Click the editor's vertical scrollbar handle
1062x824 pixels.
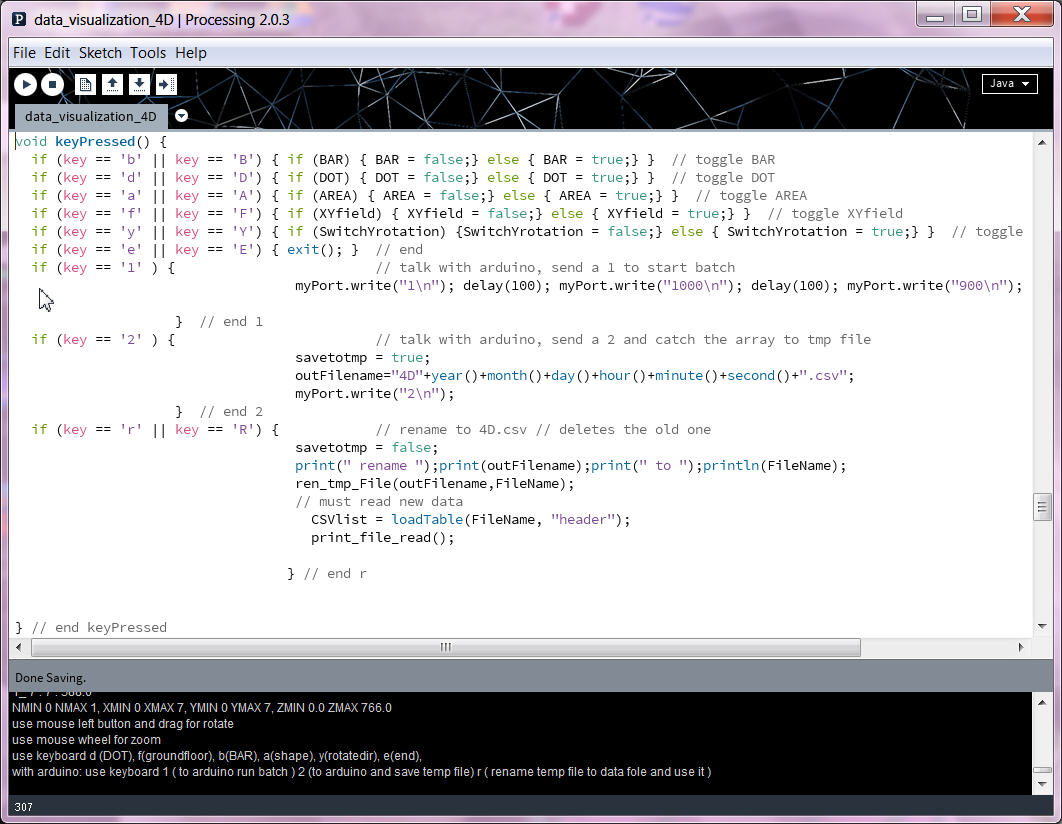(1041, 507)
